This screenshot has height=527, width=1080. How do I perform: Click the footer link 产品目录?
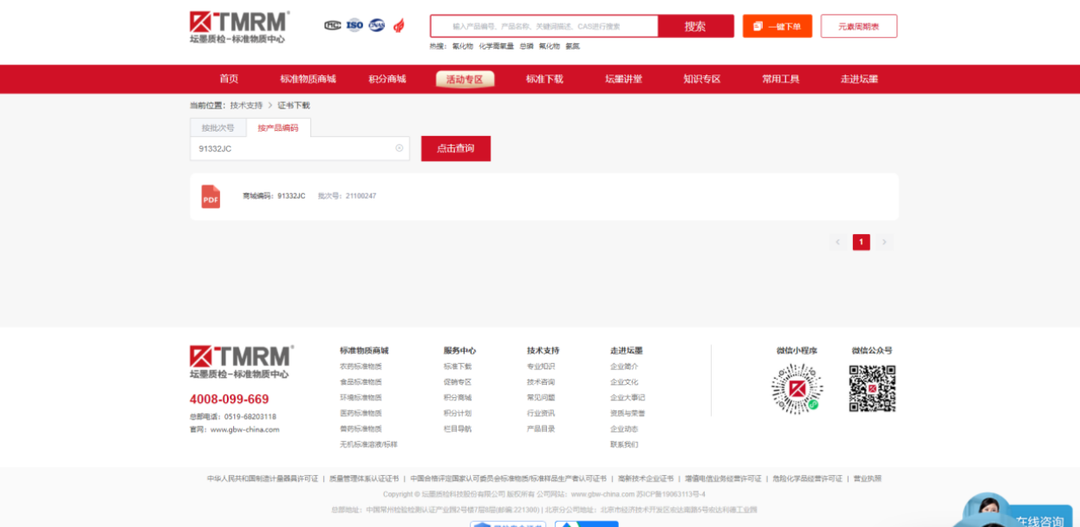pyautogui.click(x=541, y=428)
